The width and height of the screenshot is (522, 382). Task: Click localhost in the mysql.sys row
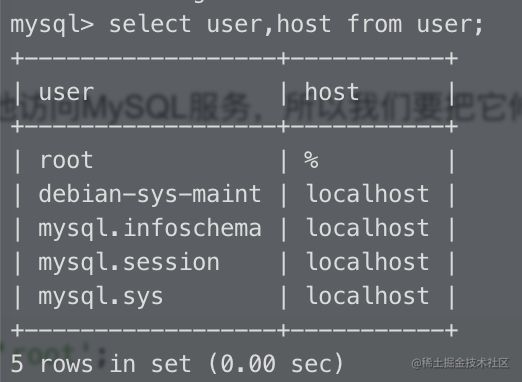coord(368,295)
